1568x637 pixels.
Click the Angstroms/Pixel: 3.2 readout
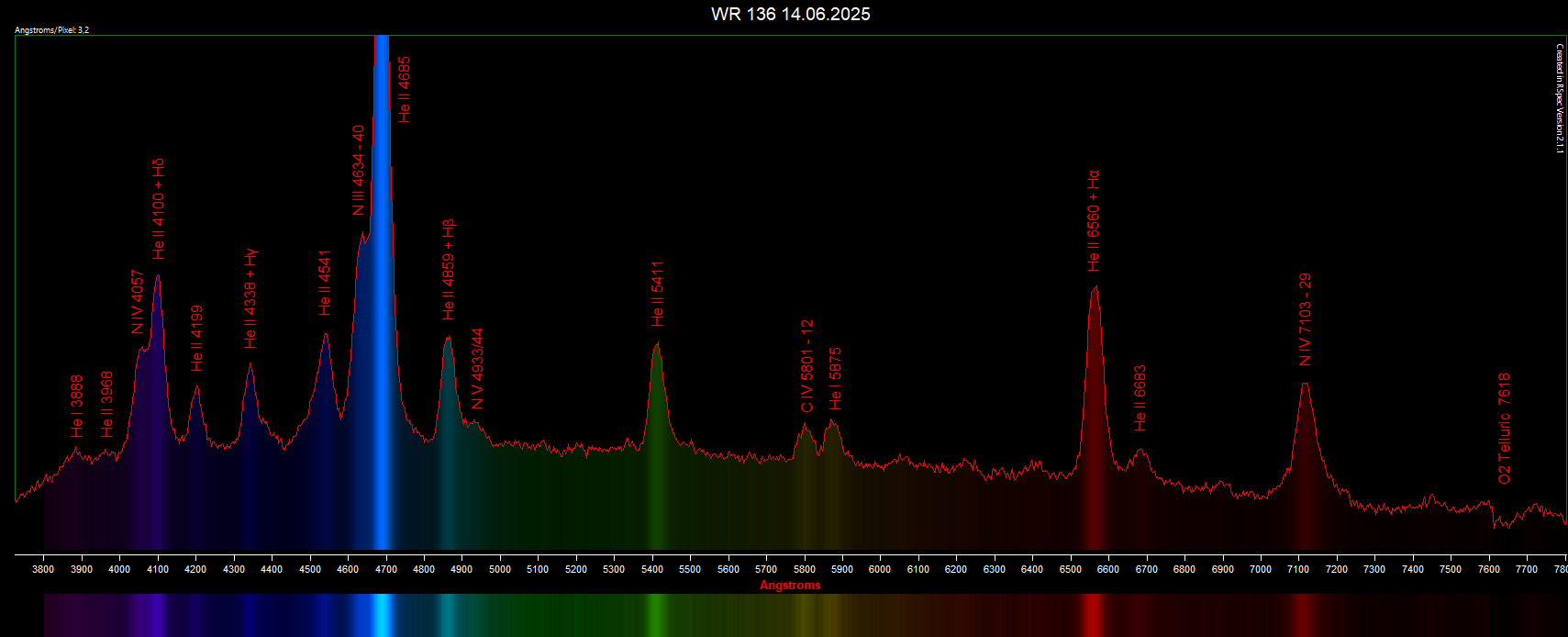(52, 30)
